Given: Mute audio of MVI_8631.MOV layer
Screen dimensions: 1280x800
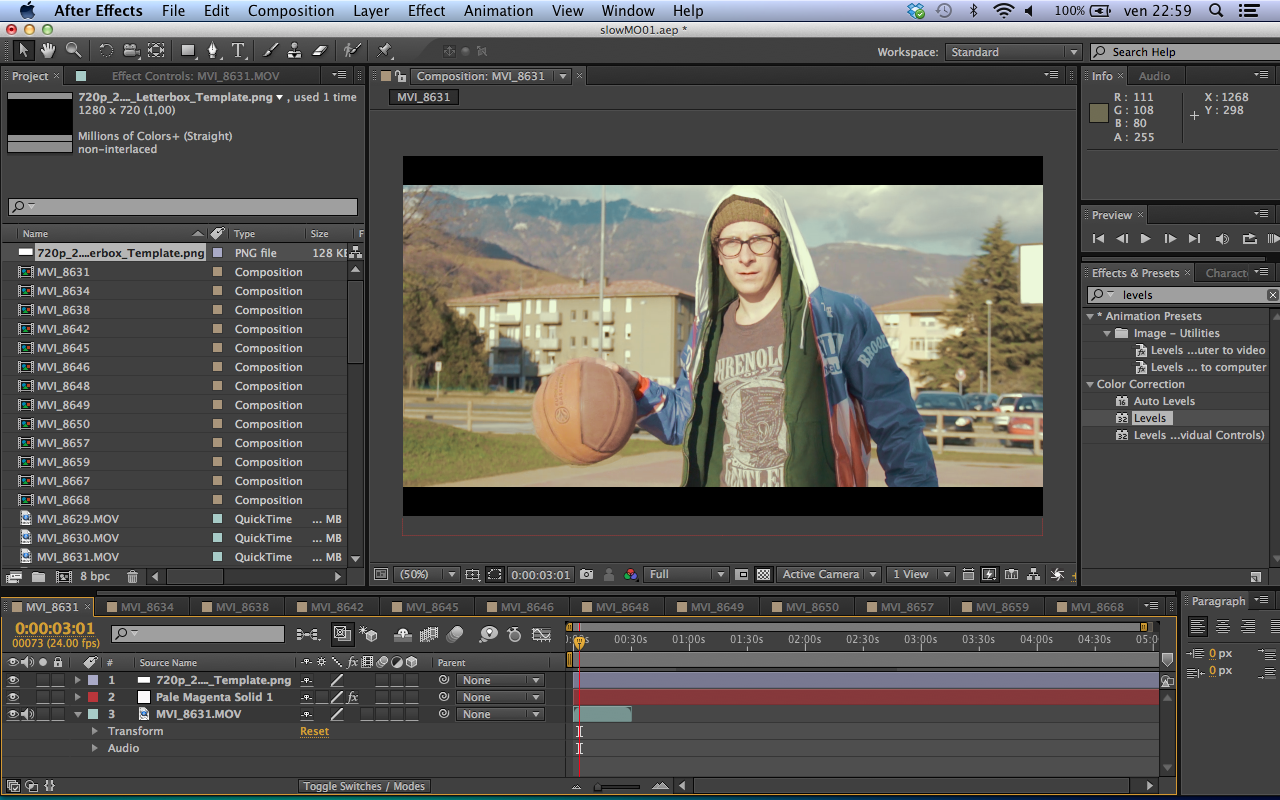Looking at the screenshot, I should [27, 714].
